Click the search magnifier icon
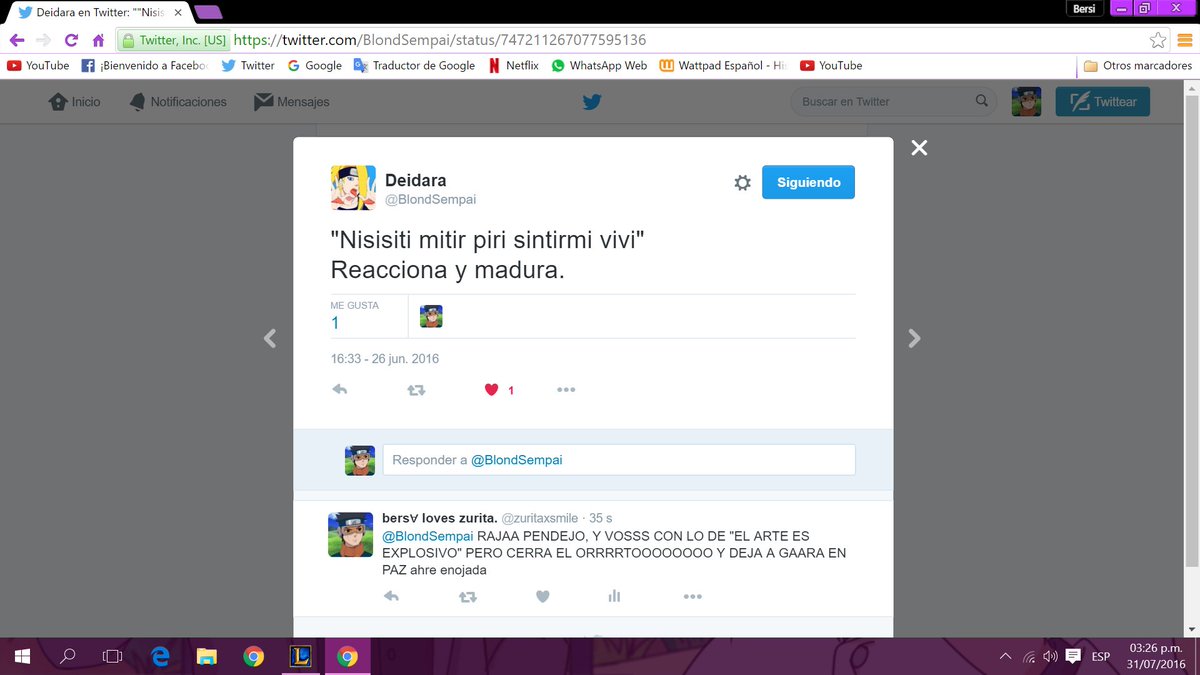1200x675 pixels. [x=983, y=101]
